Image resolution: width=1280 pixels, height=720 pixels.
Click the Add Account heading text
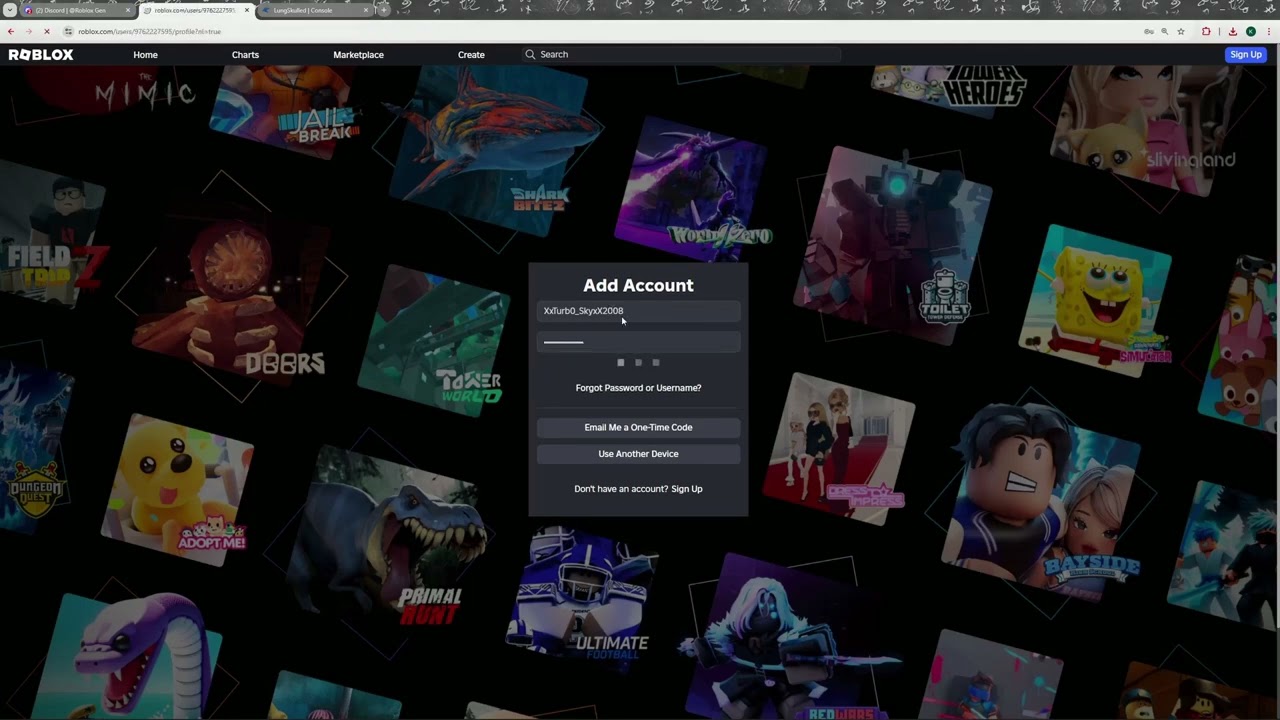638,286
